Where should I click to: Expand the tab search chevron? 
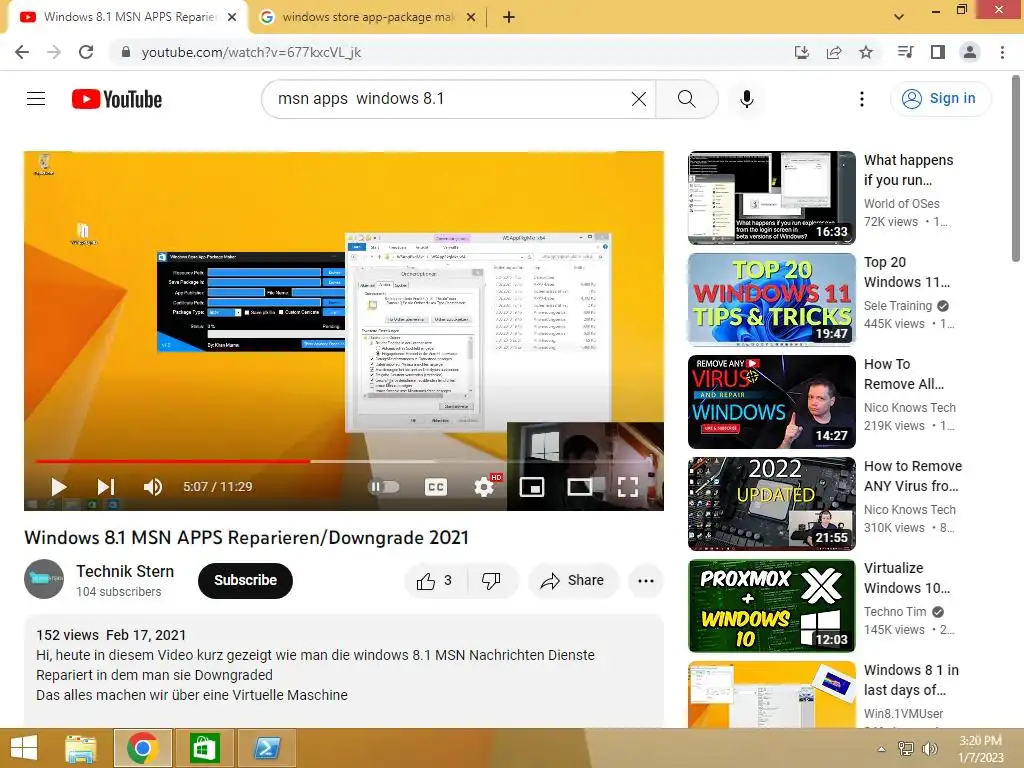[x=899, y=17]
